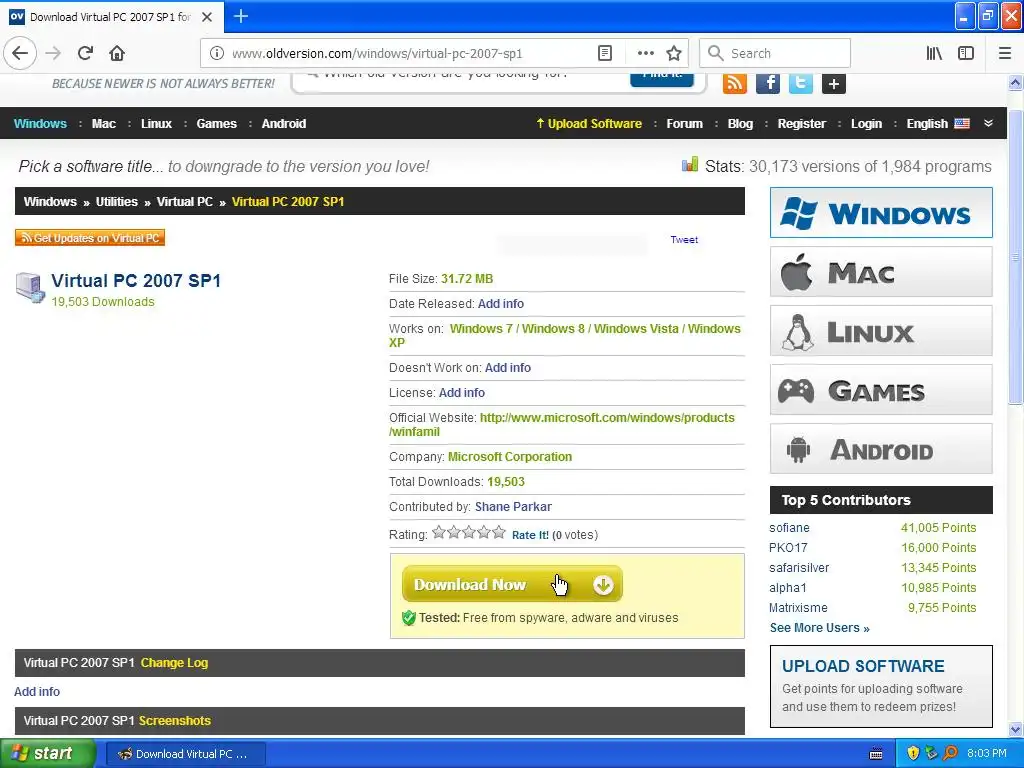Click the orange RSS feed icon

(735, 83)
